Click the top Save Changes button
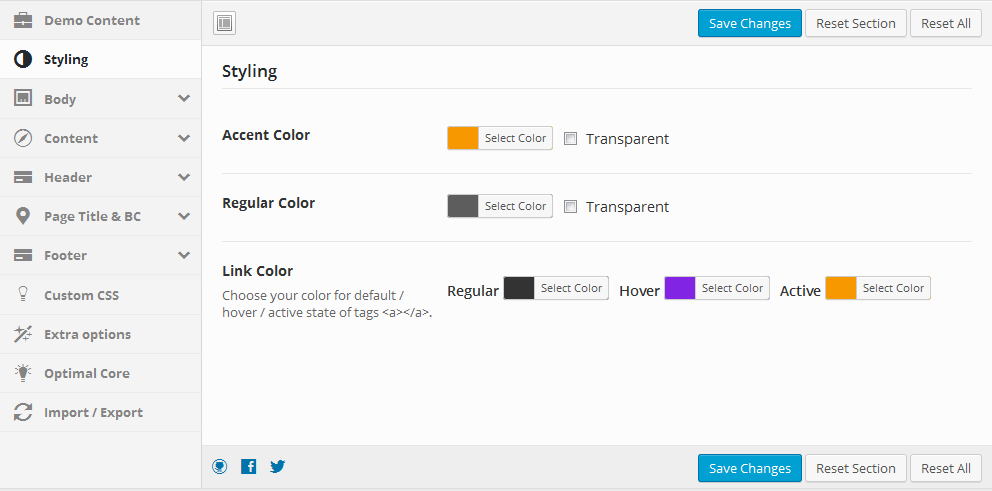The width and height of the screenshot is (992, 491). click(x=750, y=23)
